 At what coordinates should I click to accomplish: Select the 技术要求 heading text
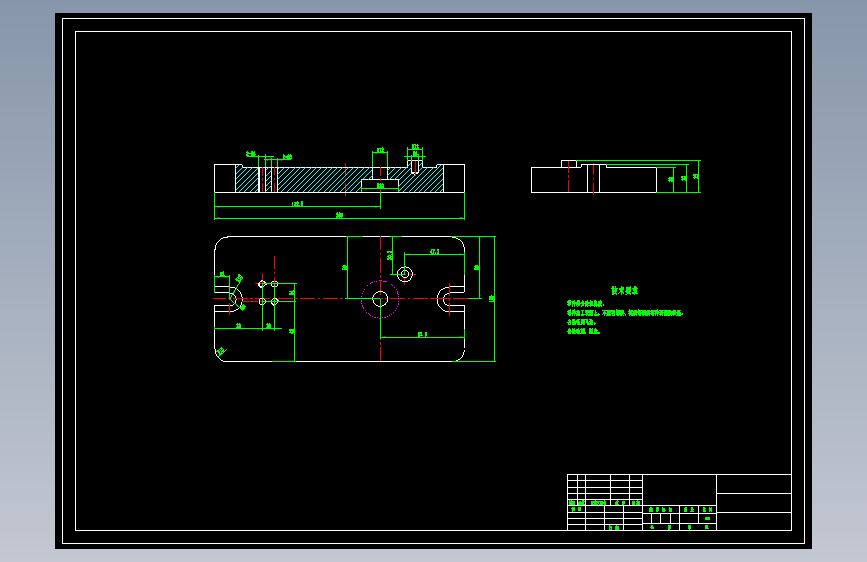coord(624,290)
